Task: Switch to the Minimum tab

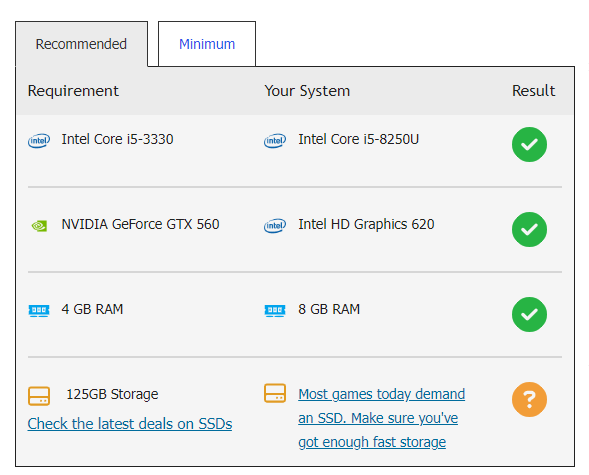Action: (x=207, y=44)
